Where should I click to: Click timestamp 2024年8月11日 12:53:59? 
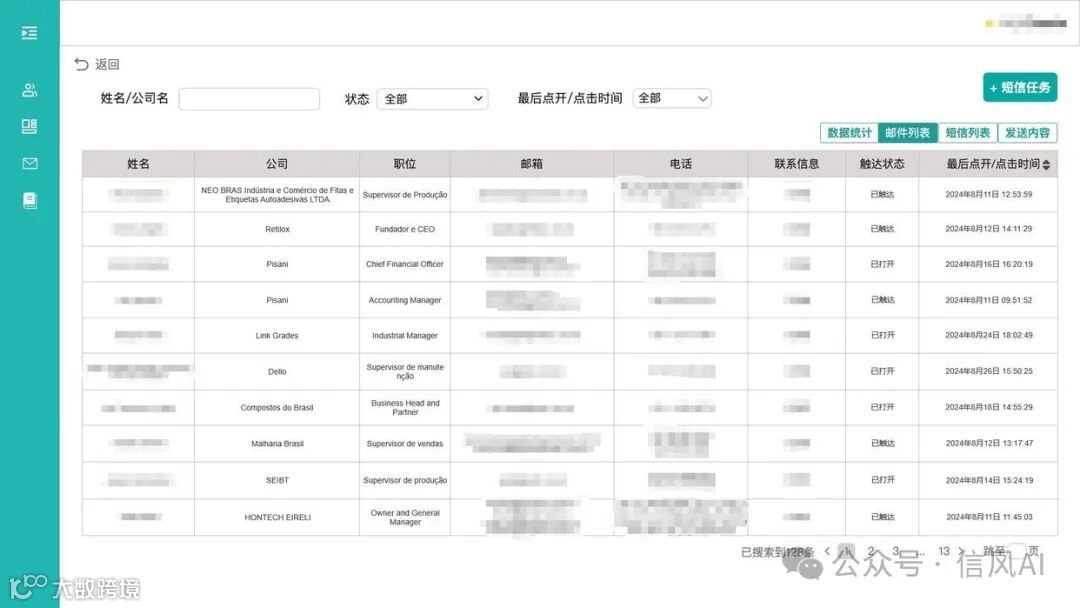coord(988,195)
